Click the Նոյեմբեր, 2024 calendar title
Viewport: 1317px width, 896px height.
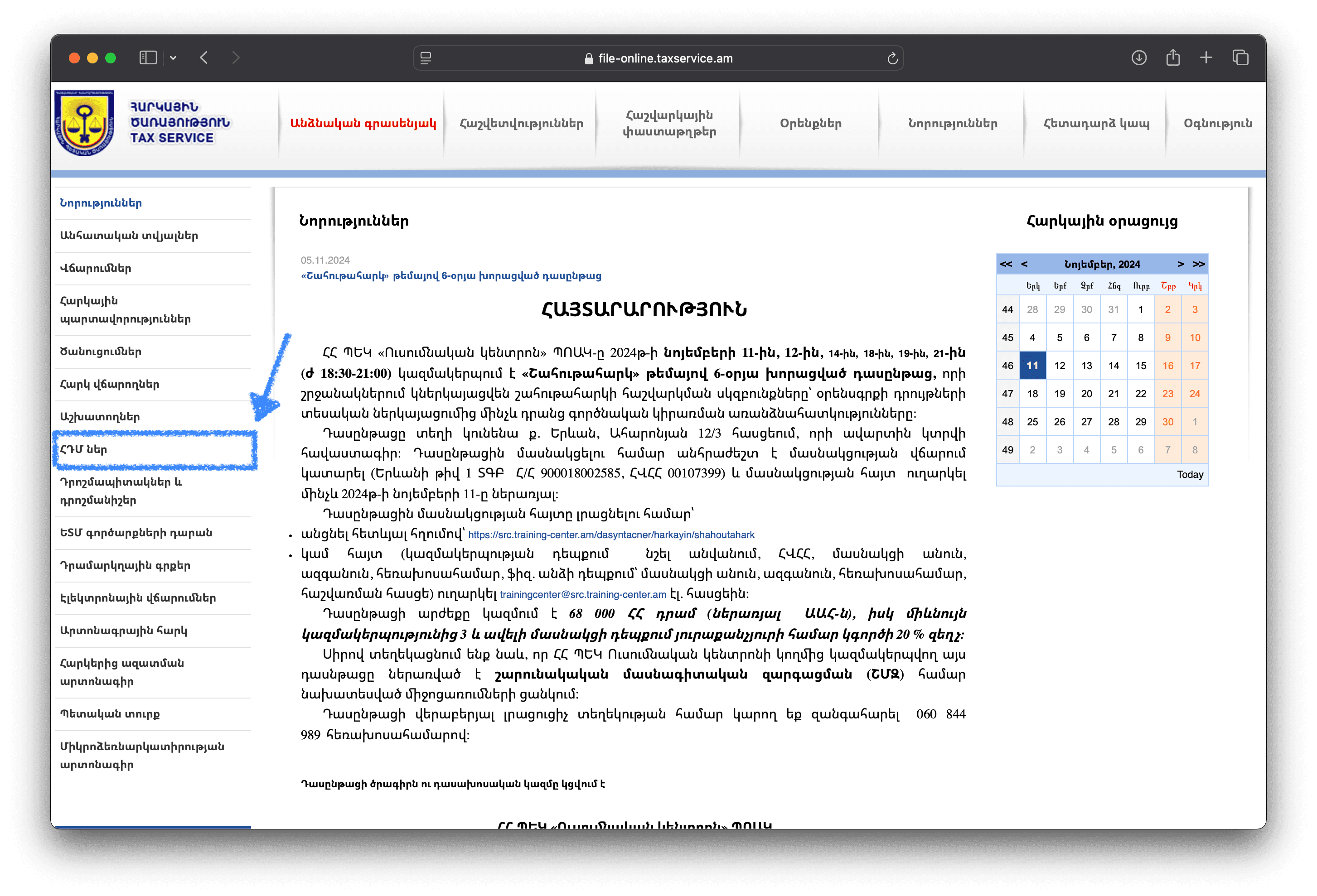click(1102, 265)
